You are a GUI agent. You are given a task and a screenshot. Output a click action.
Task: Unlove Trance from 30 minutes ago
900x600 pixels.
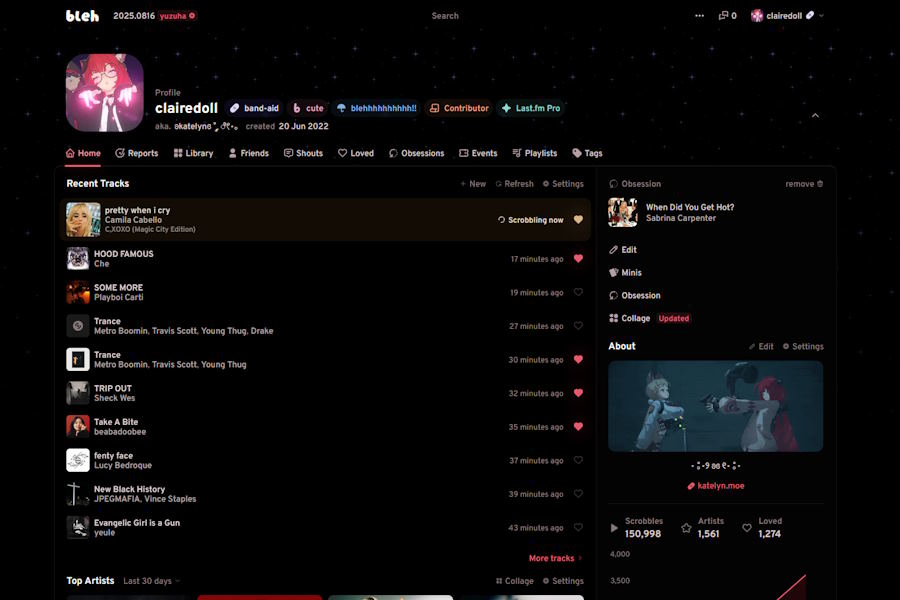coord(578,359)
